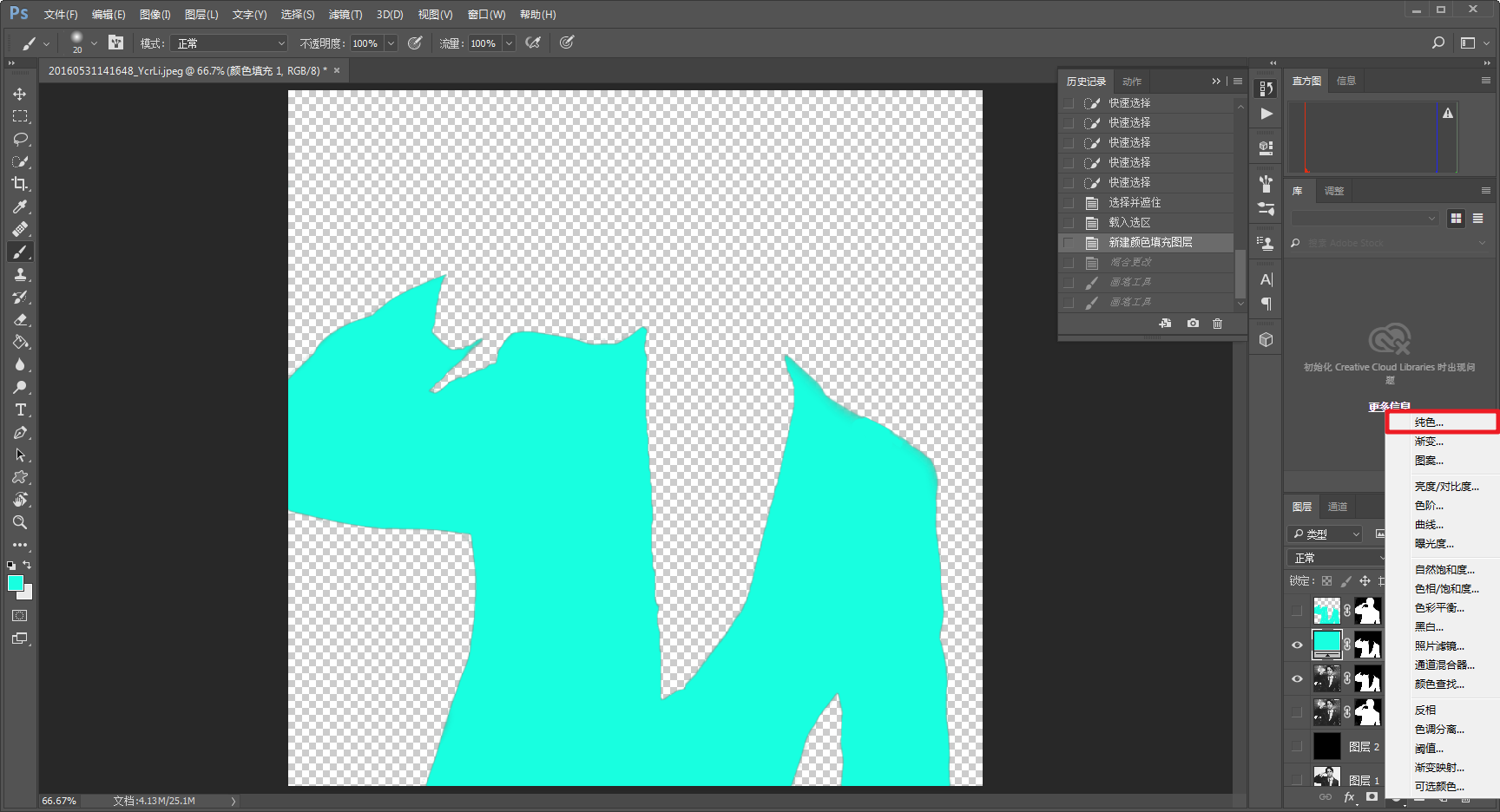Select the Paint Bucket tool
The image size is (1500, 812).
point(20,342)
